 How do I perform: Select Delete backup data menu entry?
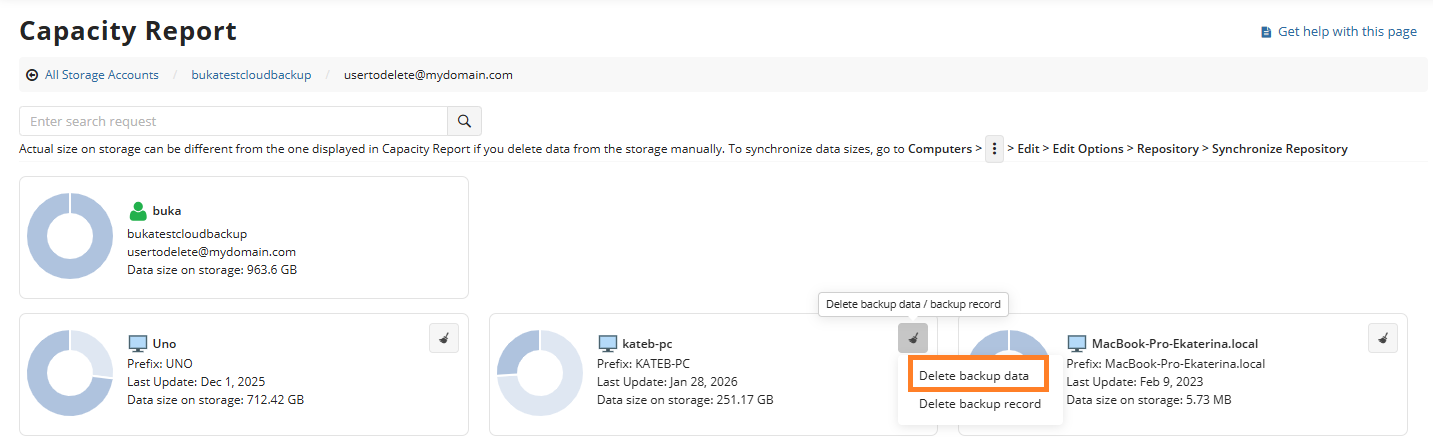[x=973, y=375]
